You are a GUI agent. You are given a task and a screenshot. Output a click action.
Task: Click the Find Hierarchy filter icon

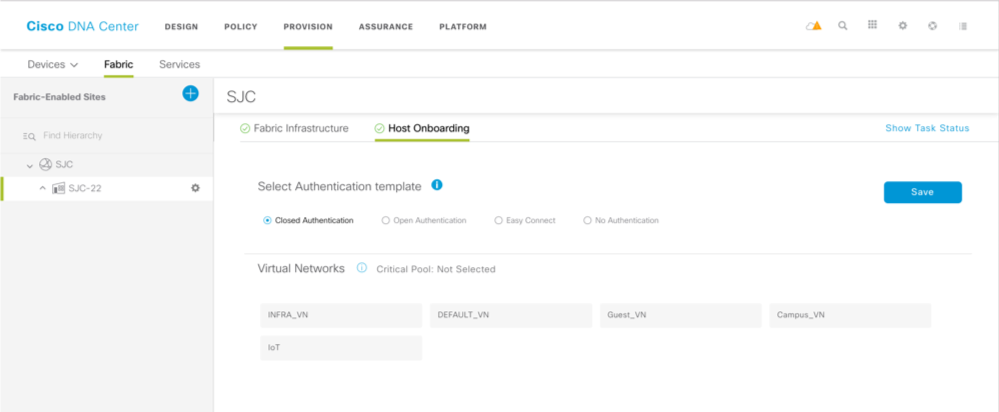pos(29,136)
